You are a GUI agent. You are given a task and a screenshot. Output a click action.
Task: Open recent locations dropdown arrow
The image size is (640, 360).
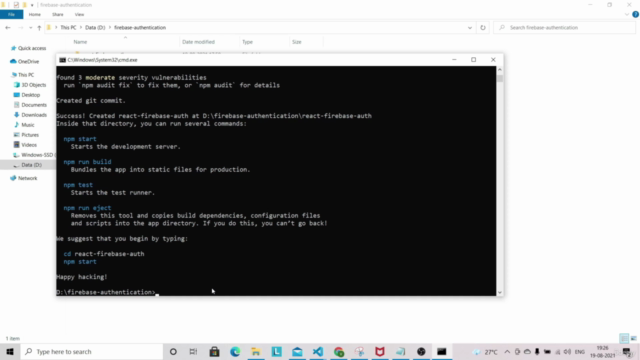tap(30, 28)
